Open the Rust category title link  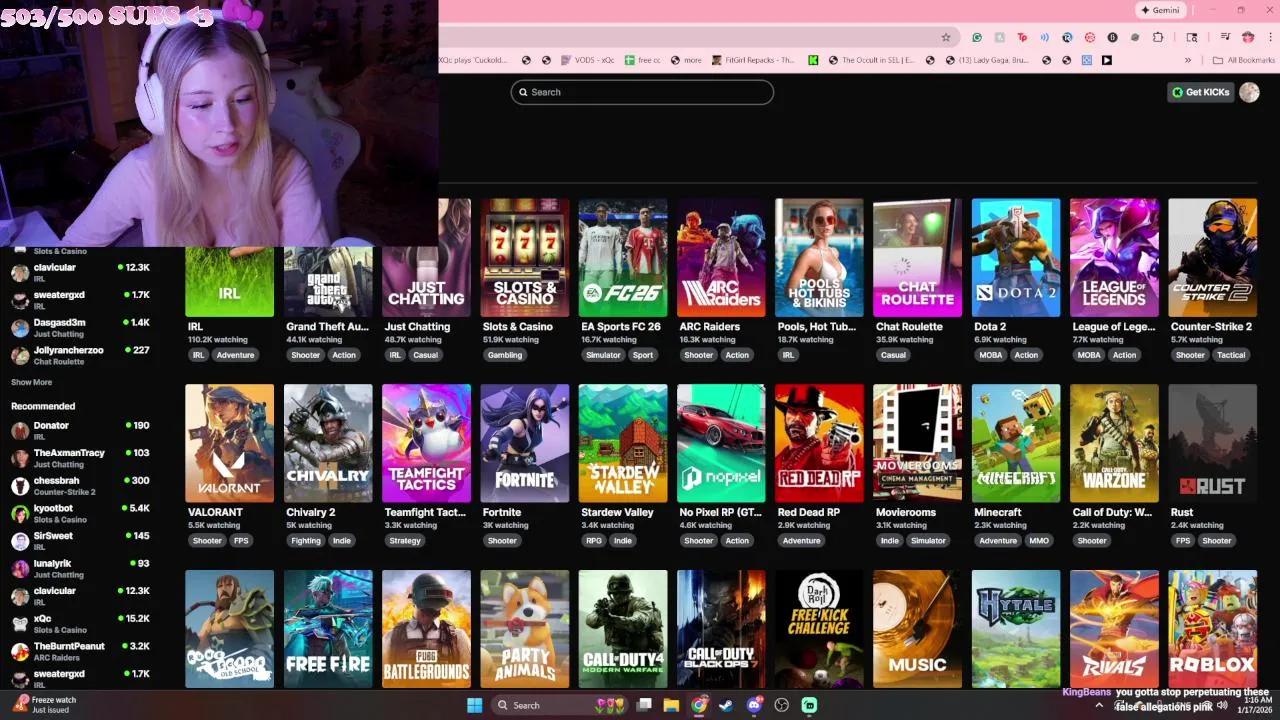coord(1182,512)
